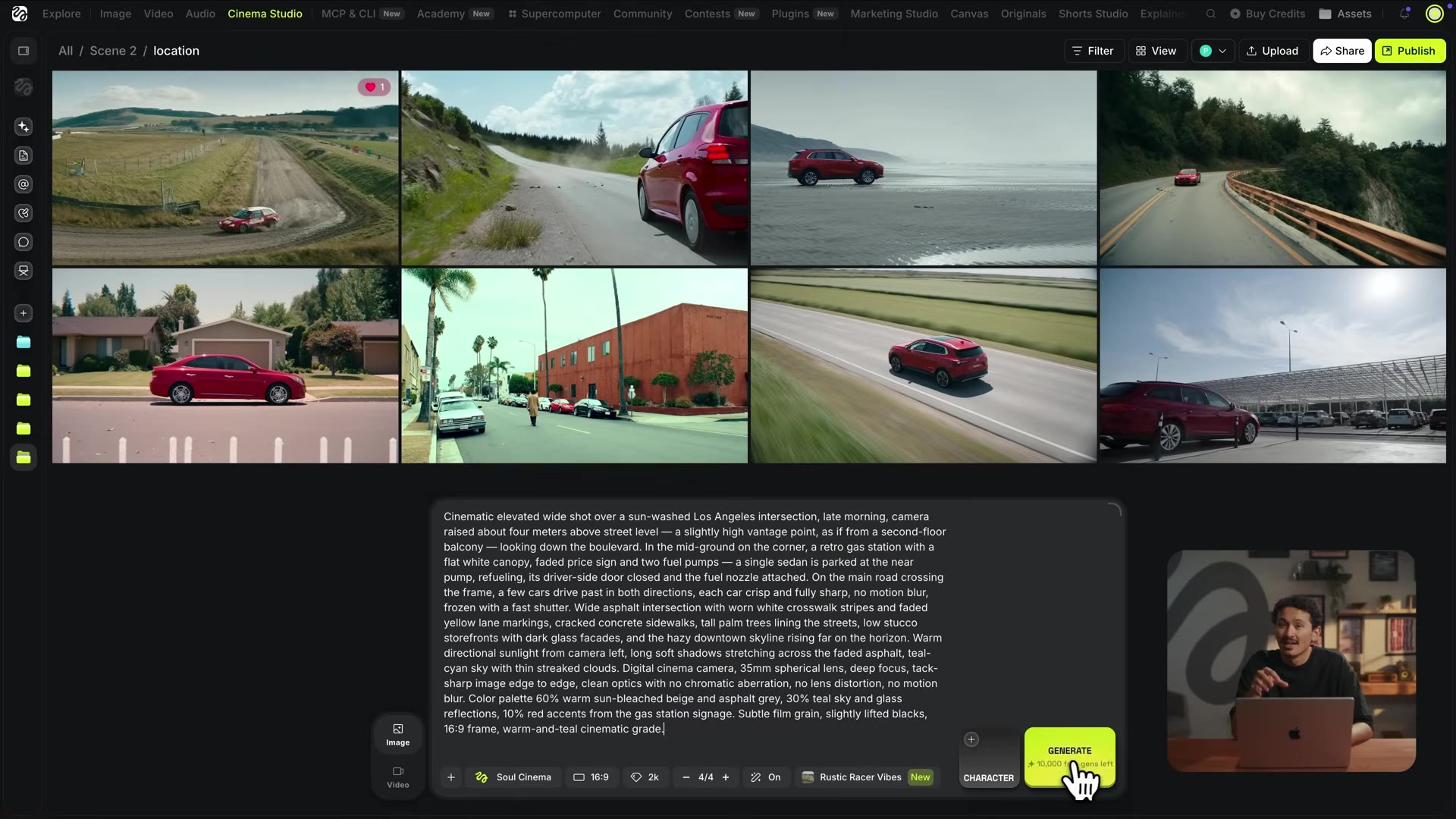Click the GENERATE button

coord(1069,757)
